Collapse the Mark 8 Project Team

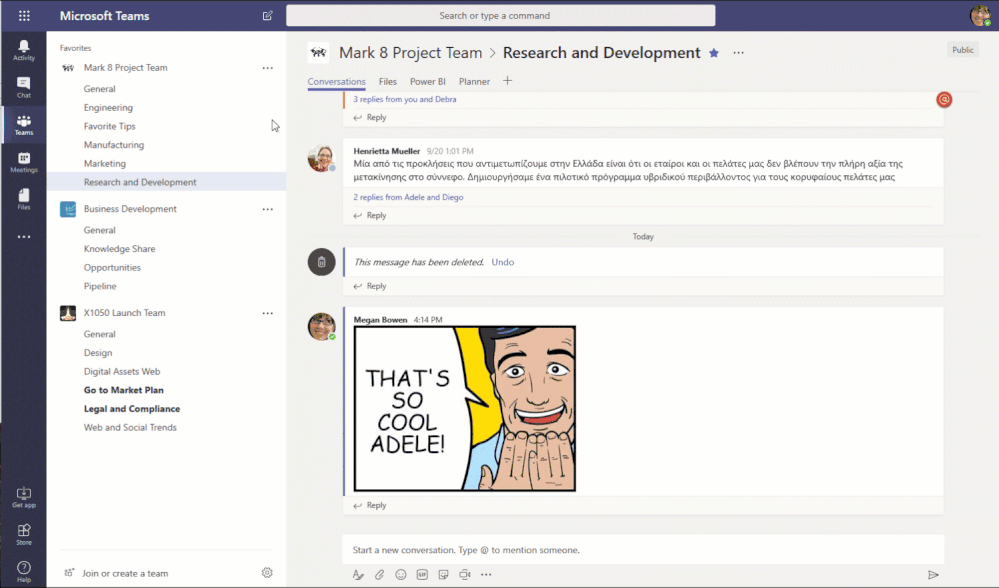tap(126, 68)
